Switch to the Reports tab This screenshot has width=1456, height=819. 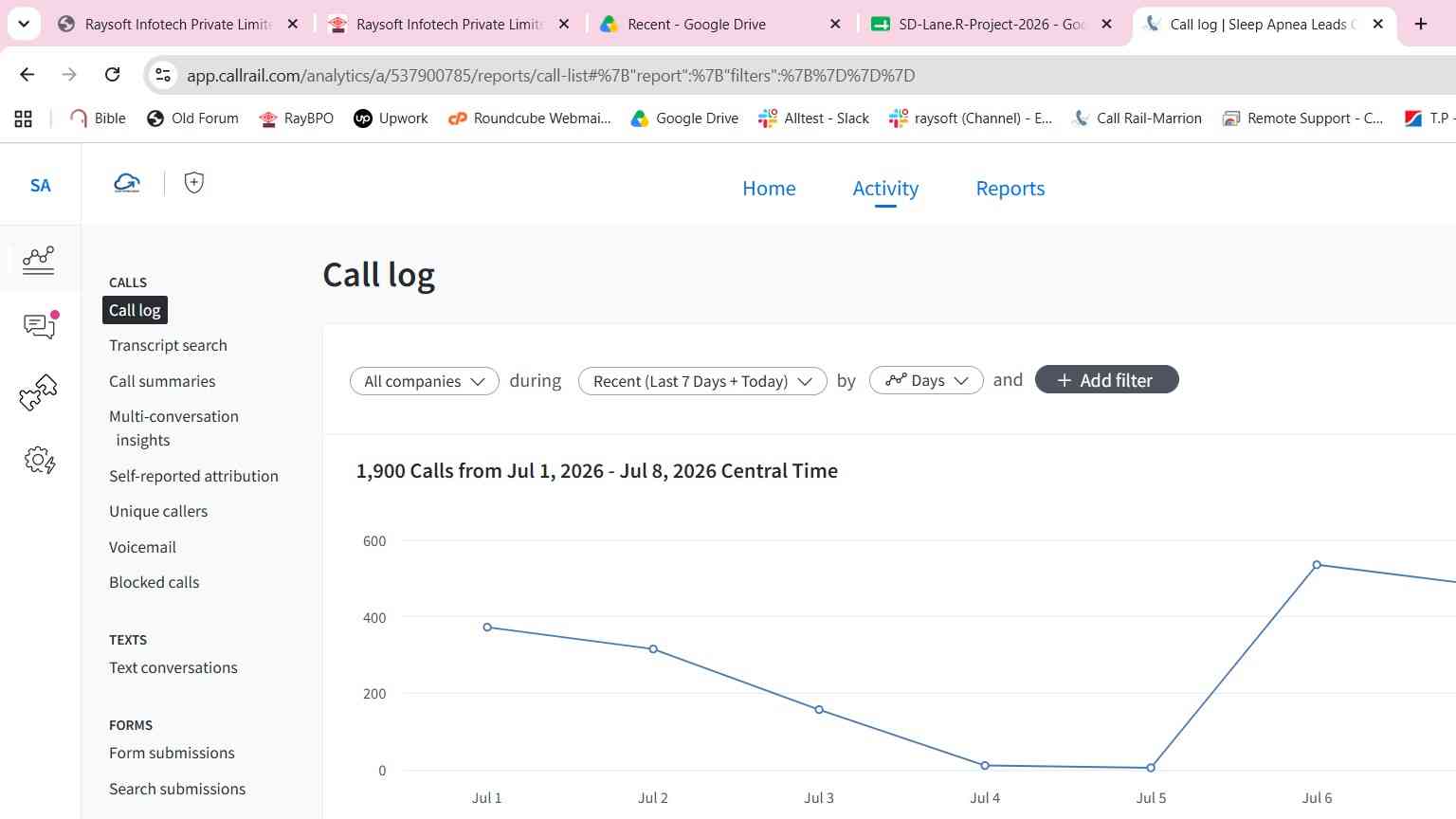[x=1010, y=189]
